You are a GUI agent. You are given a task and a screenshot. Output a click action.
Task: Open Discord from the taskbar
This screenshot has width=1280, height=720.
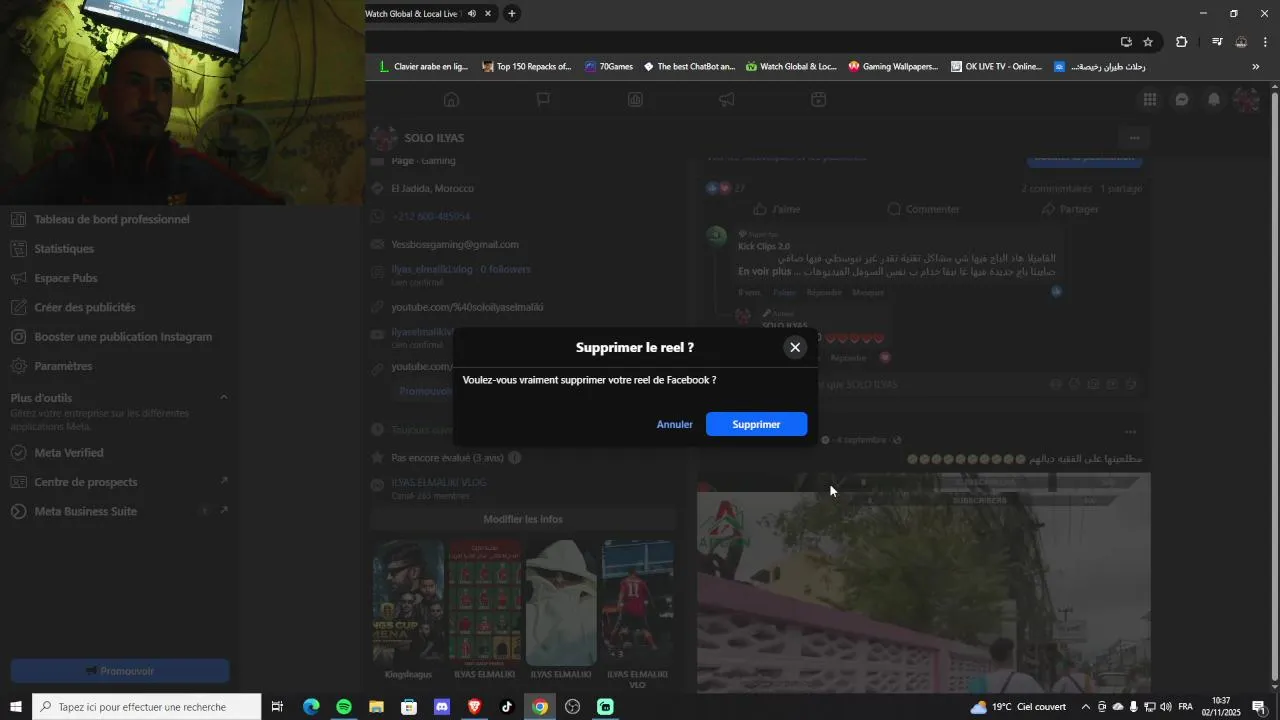coord(442,707)
